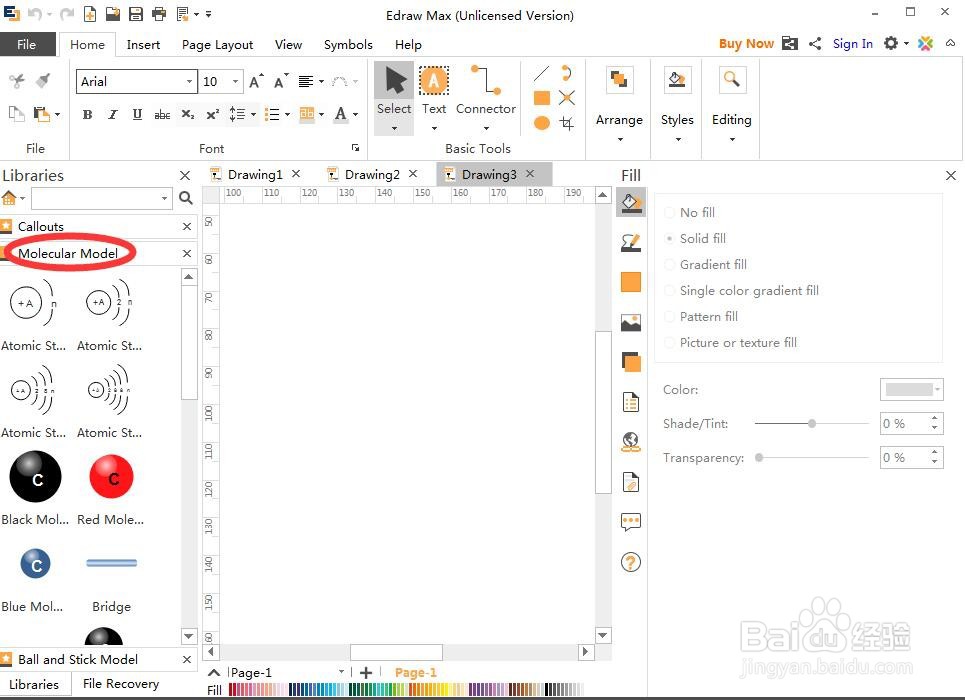Open the Line style panel icon
This screenshot has height=700, width=965.
tap(631, 243)
